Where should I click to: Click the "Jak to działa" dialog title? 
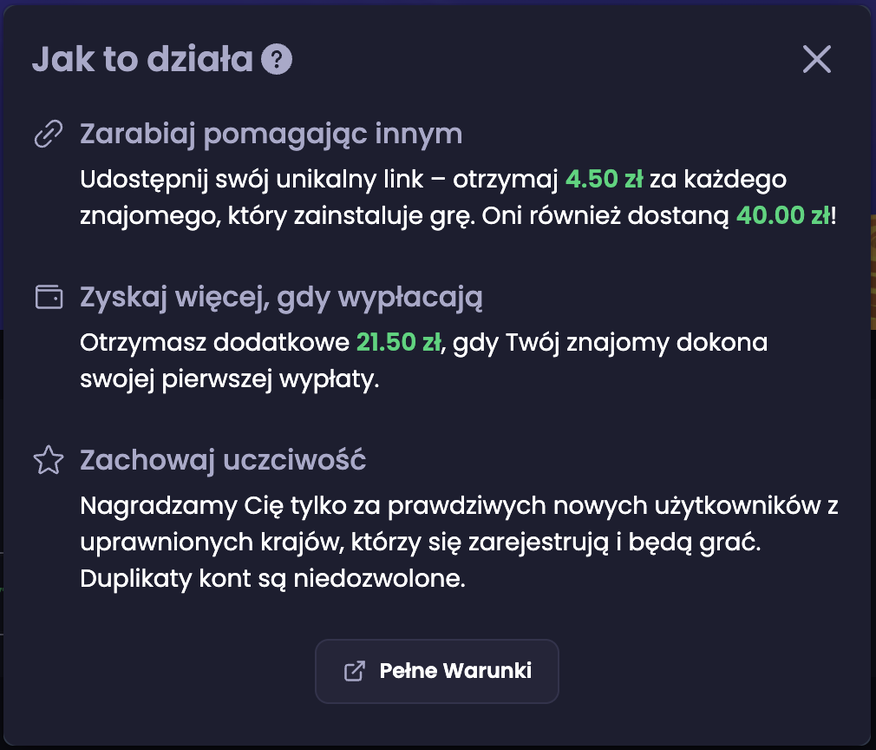146,58
